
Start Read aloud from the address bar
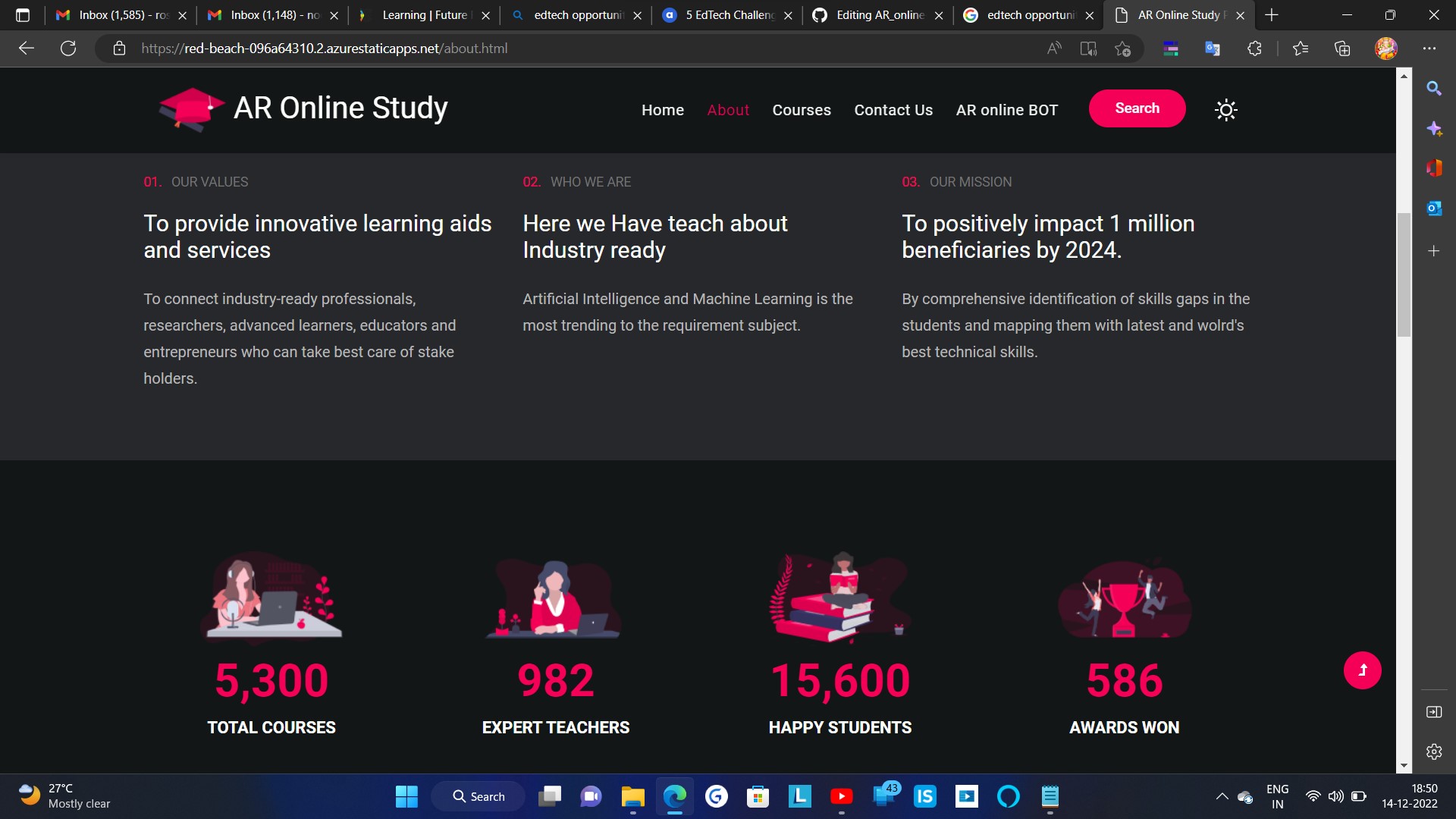1054,48
